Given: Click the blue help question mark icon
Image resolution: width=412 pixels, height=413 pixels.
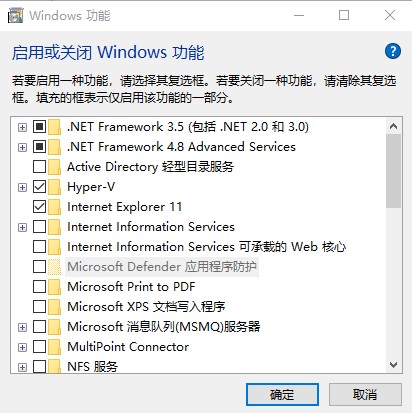Looking at the screenshot, I should 393,51.
